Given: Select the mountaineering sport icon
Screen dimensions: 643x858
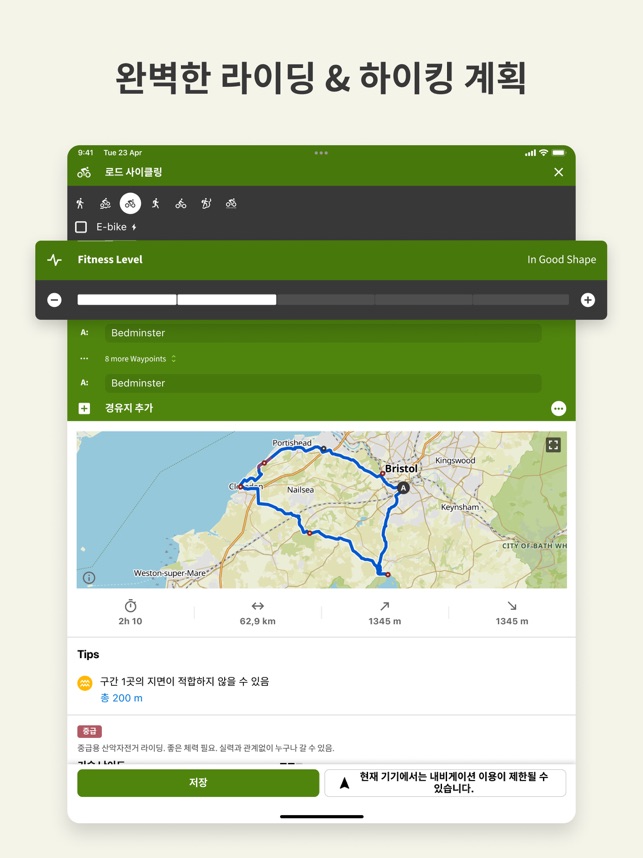Looking at the screenshot, I should click(206, 204).
